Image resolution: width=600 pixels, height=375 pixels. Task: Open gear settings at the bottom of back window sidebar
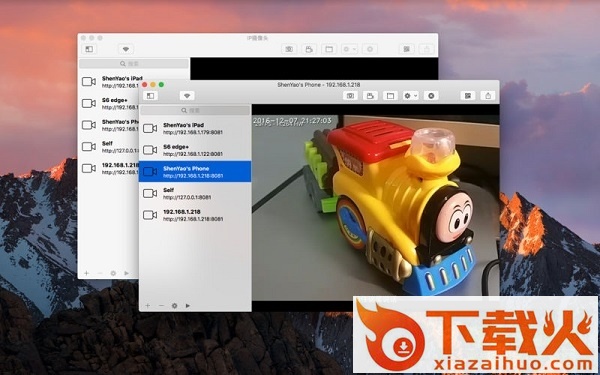point(113,273)
